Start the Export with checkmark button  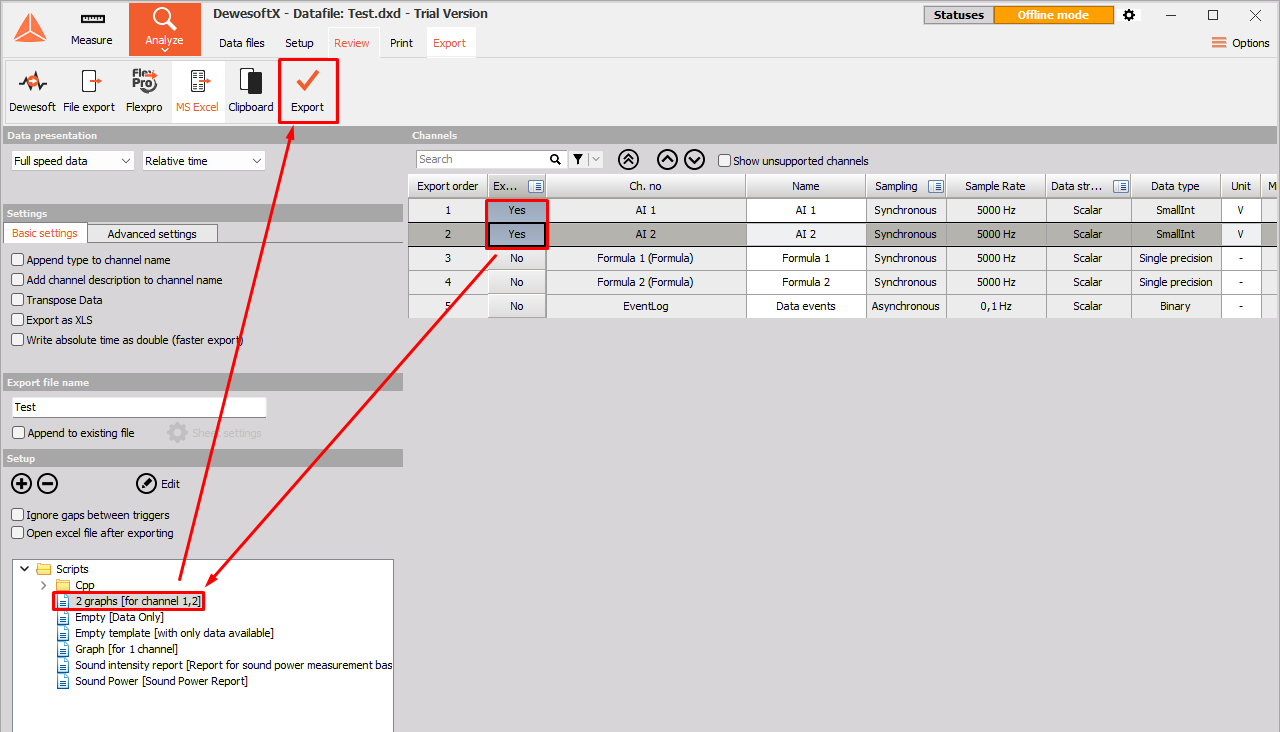308,91
